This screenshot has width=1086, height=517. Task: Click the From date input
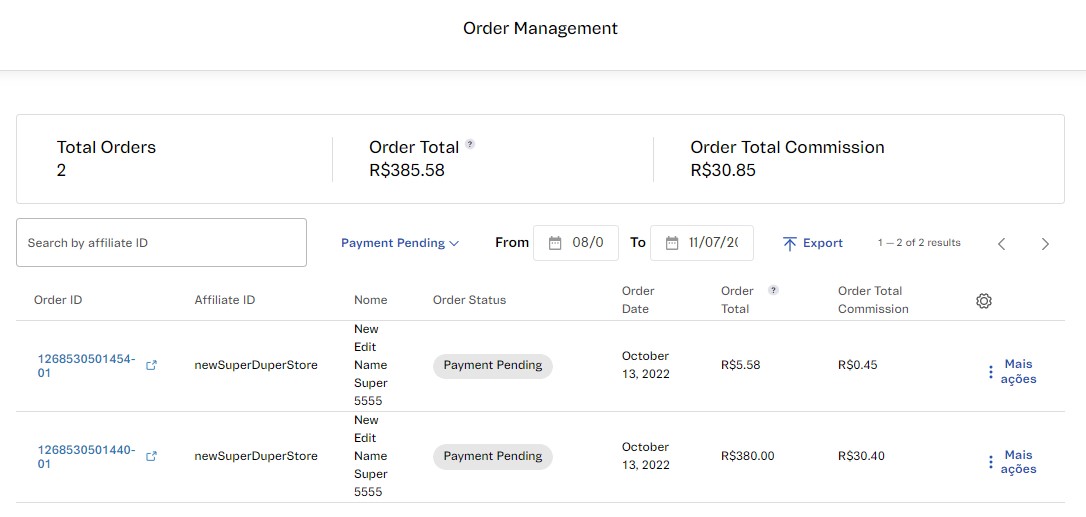pos(588,243)
